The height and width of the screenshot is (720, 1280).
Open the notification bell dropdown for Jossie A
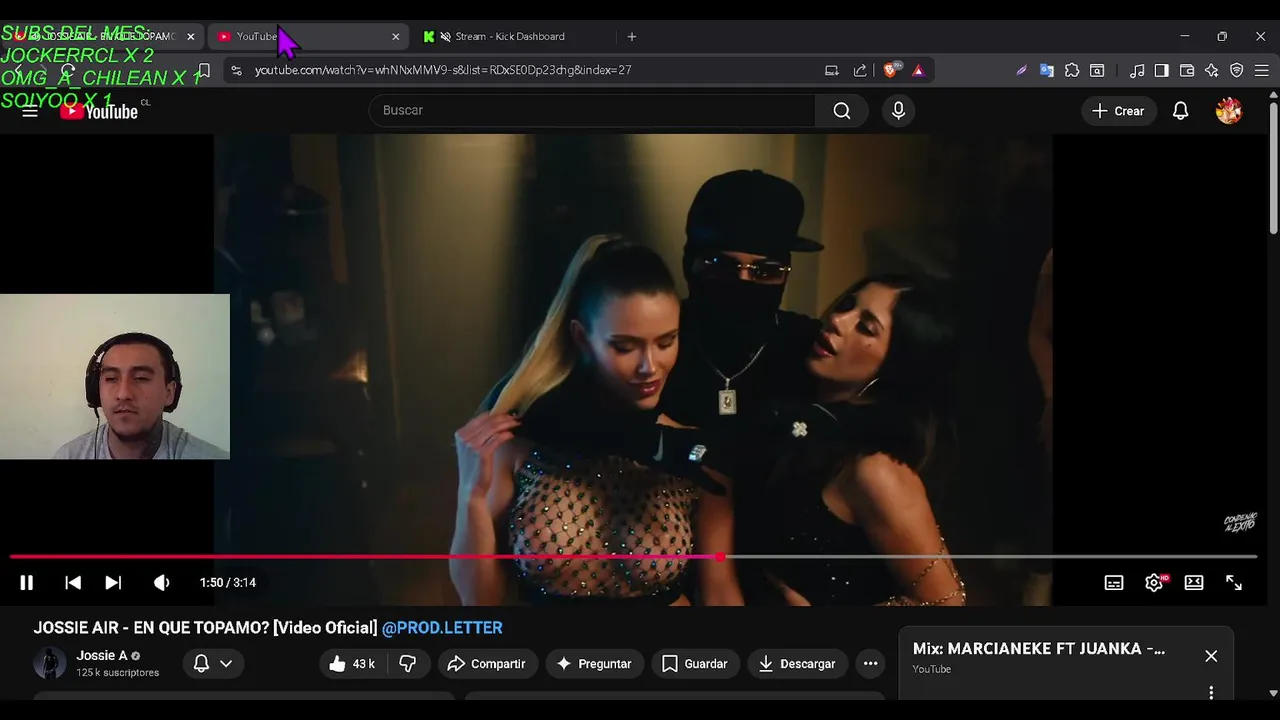(x=213, y=664)
